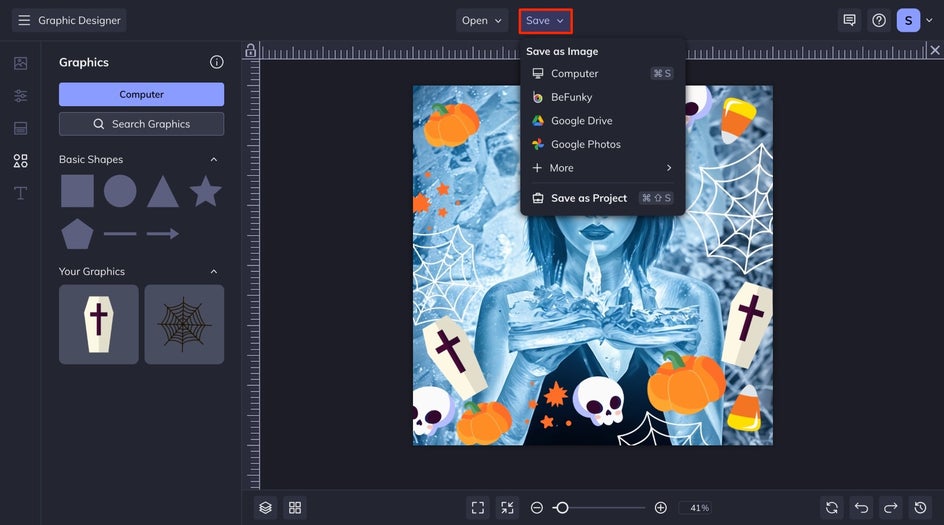Zoom in with the plus button

660,508
